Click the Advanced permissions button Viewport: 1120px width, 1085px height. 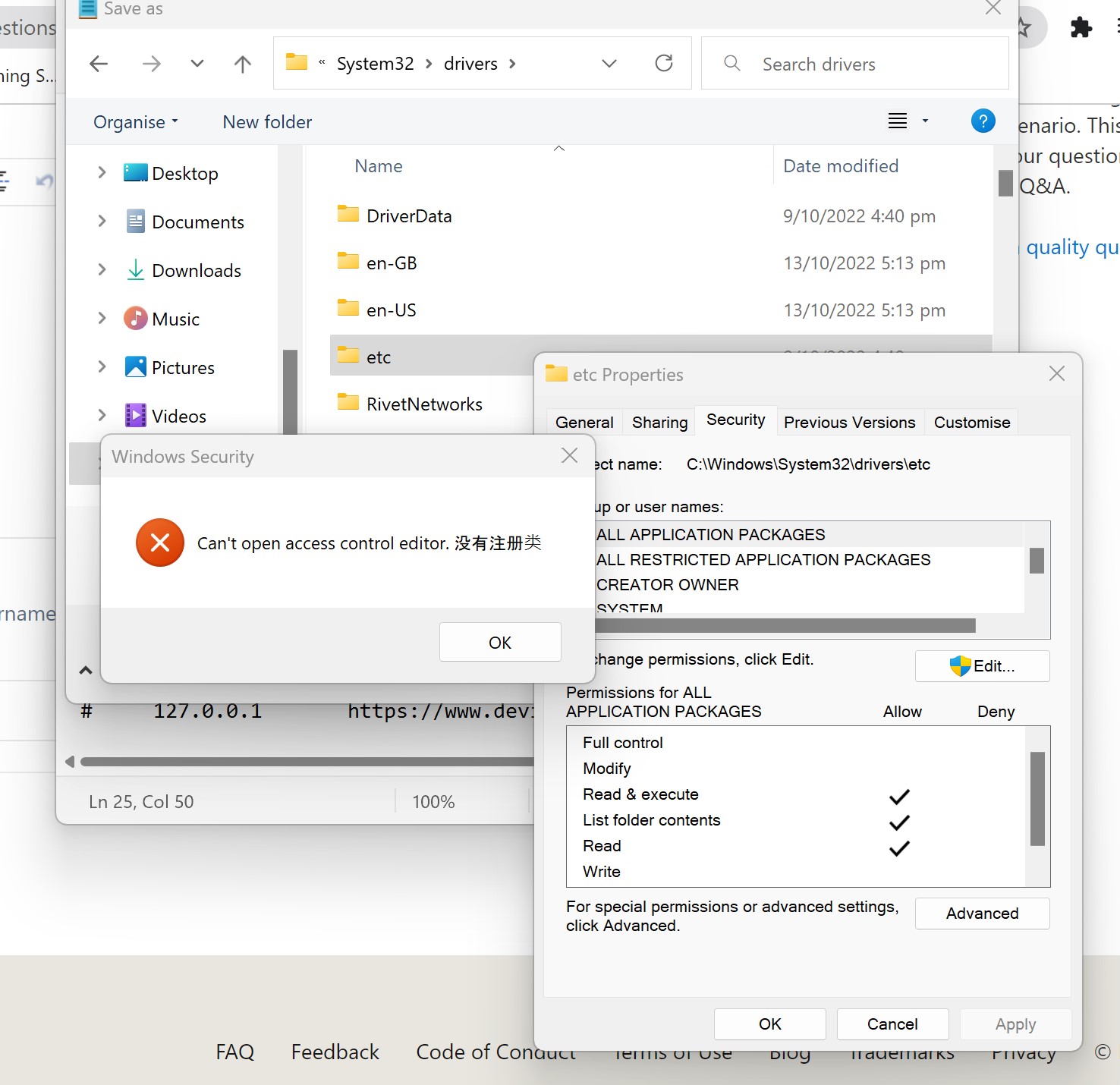pyautogui.click(x=982, y=914)
